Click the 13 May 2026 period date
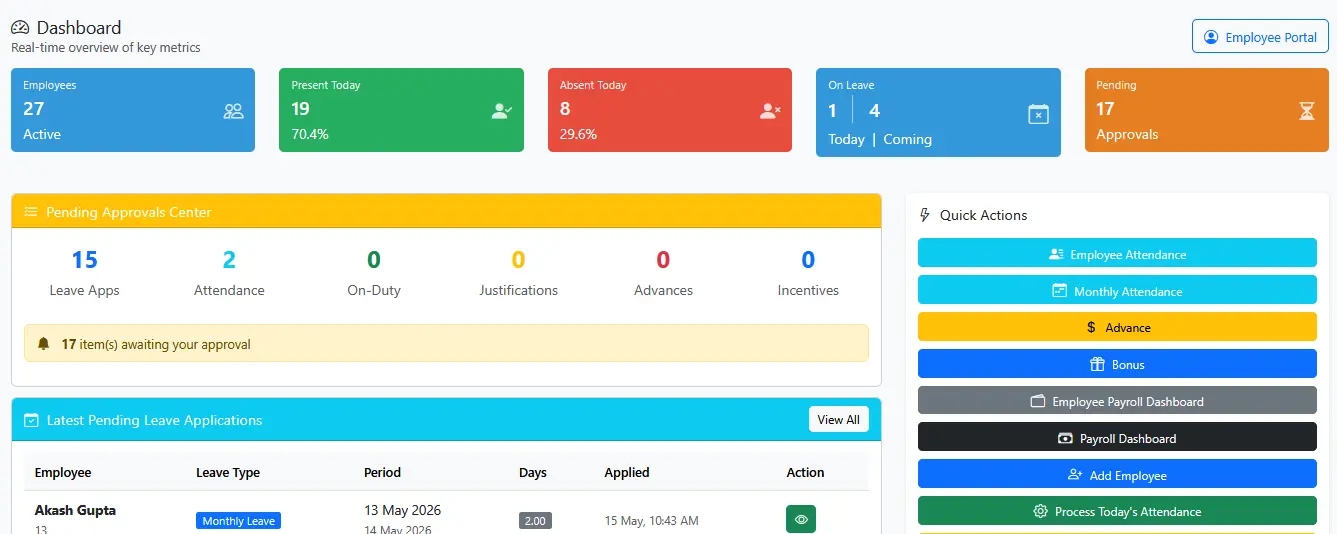 [402, 510]
